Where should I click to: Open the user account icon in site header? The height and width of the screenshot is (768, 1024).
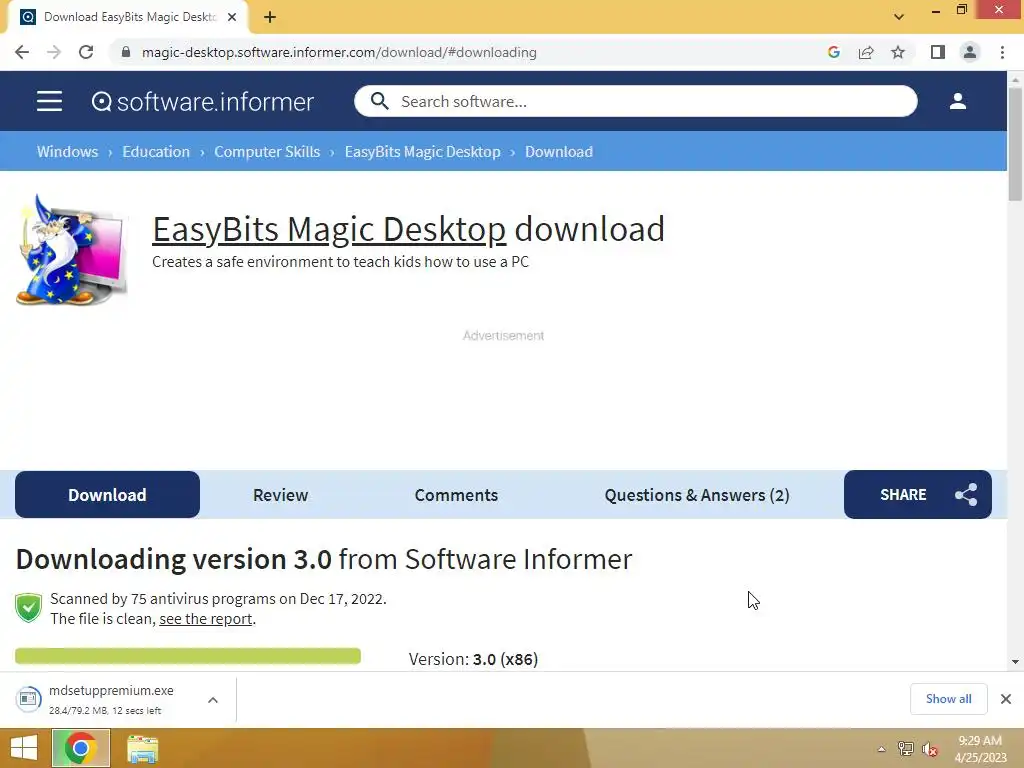(957, 101)
